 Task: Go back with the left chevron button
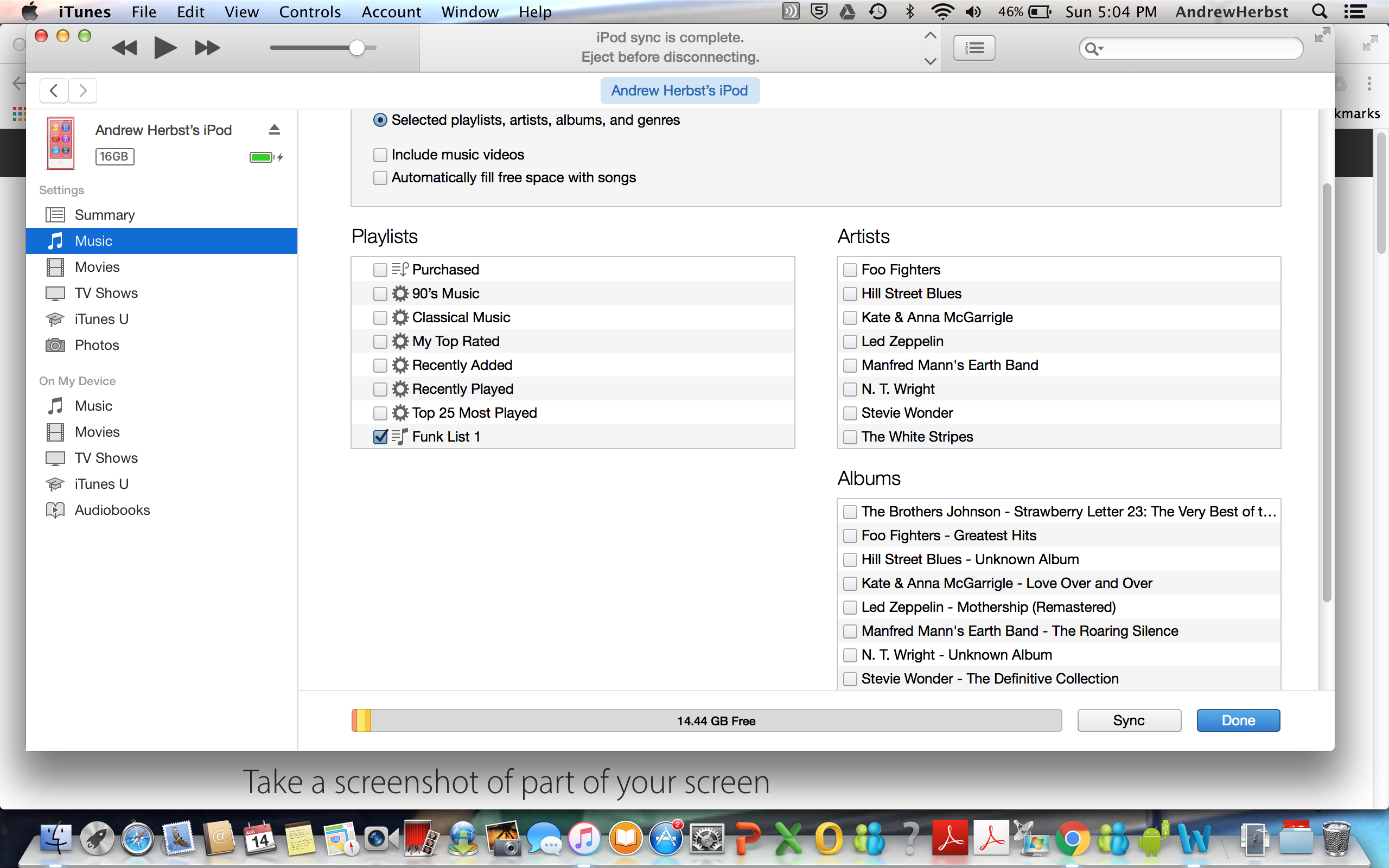point(54,91)
